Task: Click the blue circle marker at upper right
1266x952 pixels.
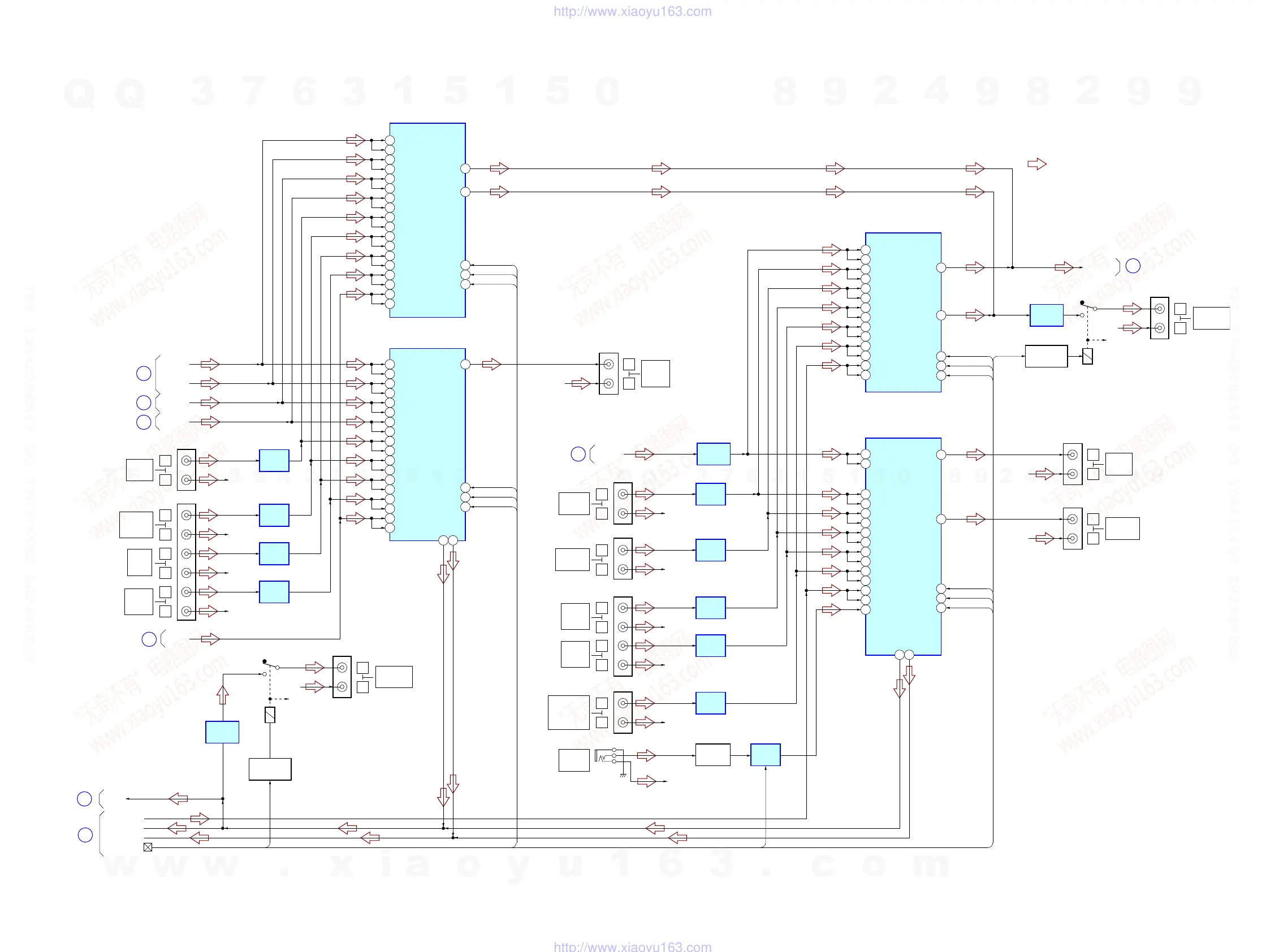Action: pyautogui.click(x=1133, y=266)
